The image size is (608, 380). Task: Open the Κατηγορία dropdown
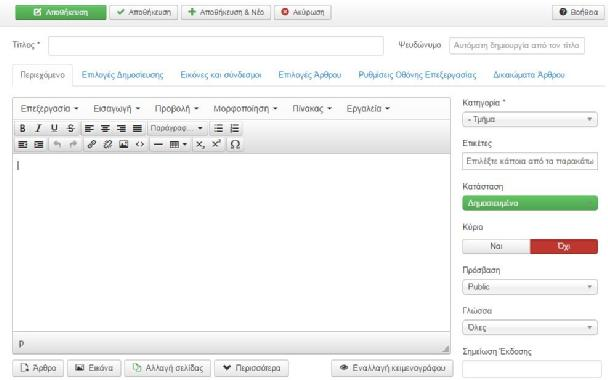point(530,119)
